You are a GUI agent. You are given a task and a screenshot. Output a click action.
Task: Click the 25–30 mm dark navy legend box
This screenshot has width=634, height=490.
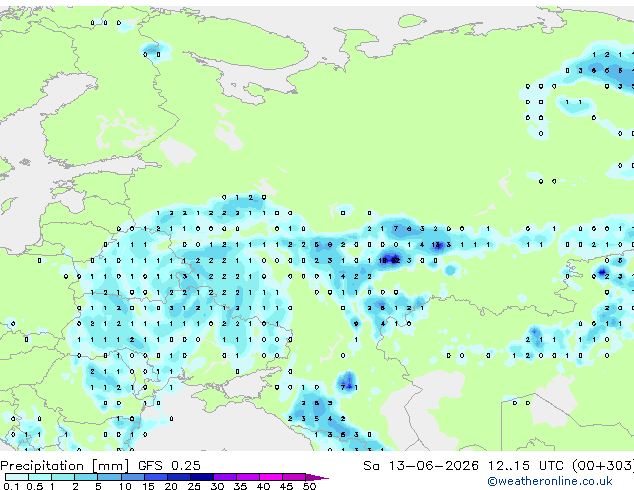click(x=201, y=477)
